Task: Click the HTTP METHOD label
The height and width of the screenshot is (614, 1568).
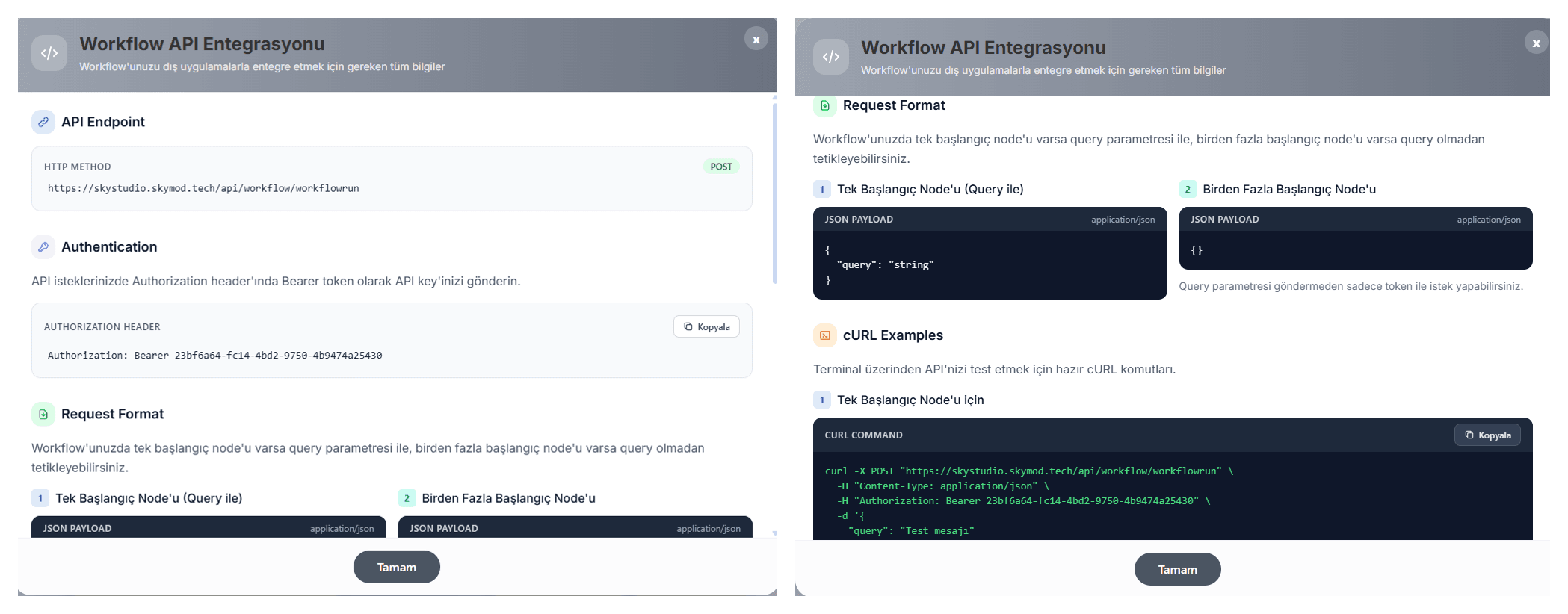Action: 78,167
